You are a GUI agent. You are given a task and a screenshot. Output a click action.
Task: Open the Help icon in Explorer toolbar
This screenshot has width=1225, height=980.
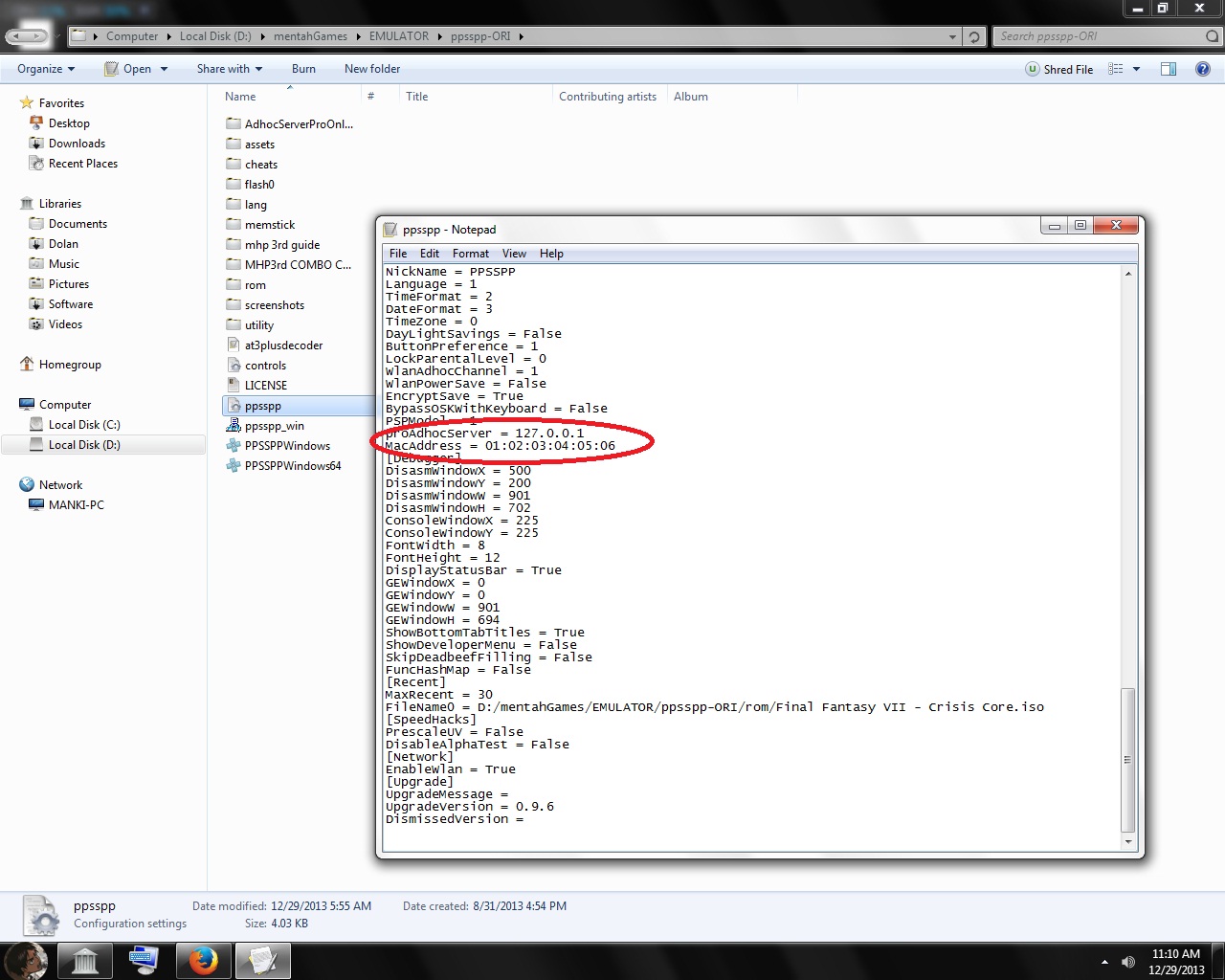click(x=1203, y=69)
